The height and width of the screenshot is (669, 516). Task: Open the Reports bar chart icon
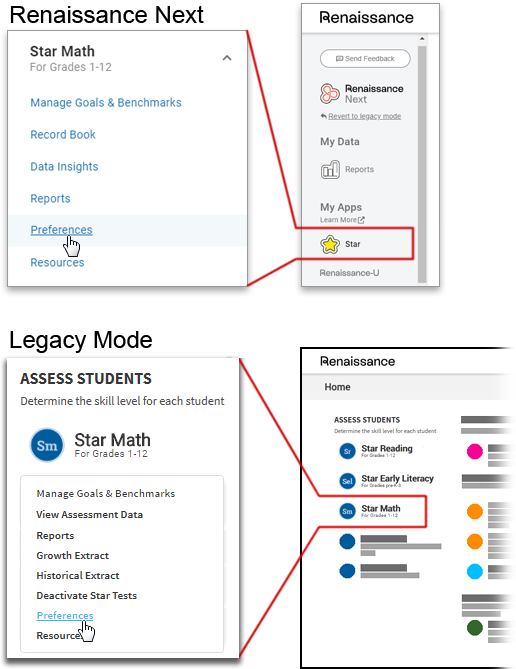click(330, 169)
